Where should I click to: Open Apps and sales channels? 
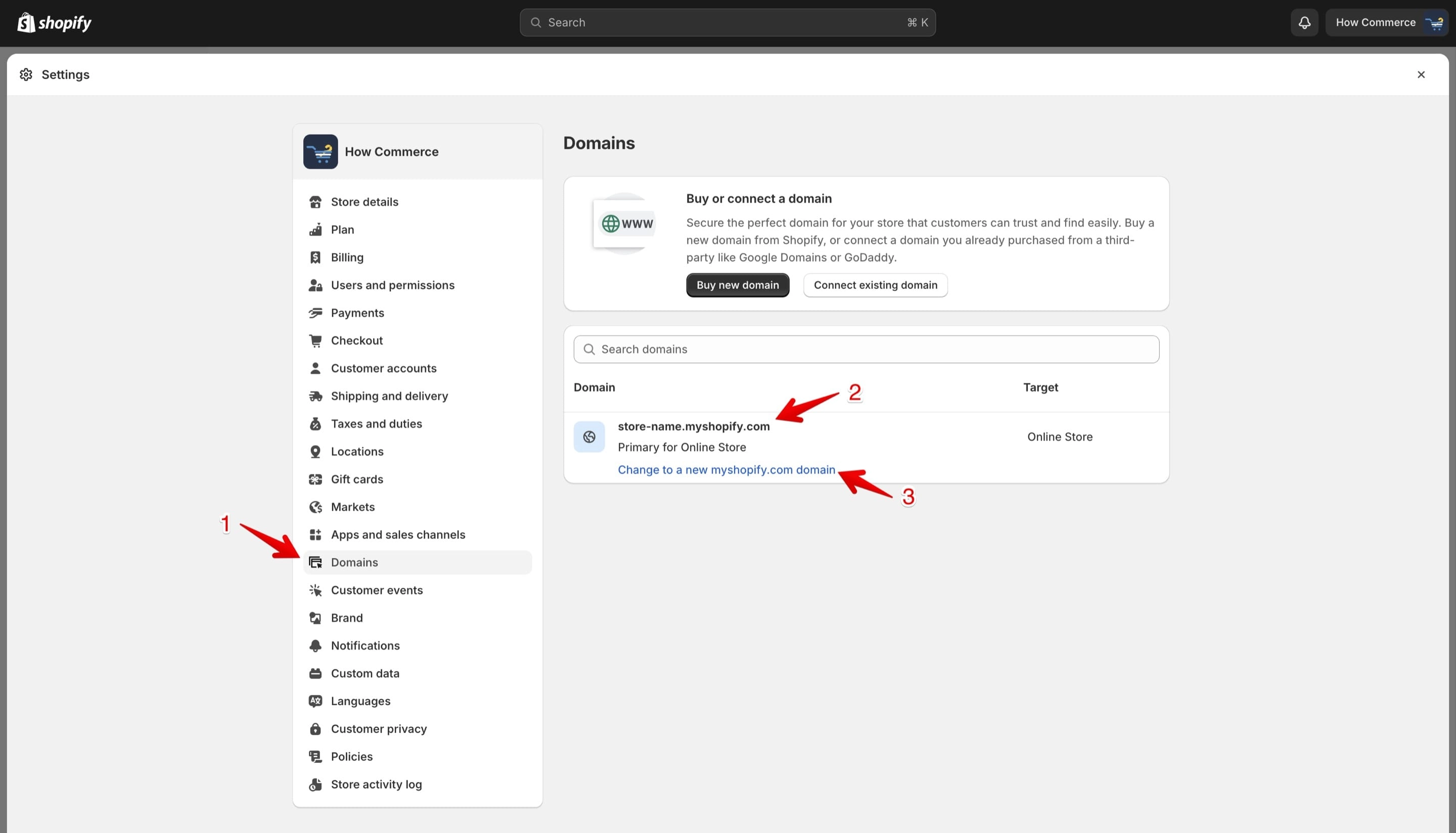[418, 535]
